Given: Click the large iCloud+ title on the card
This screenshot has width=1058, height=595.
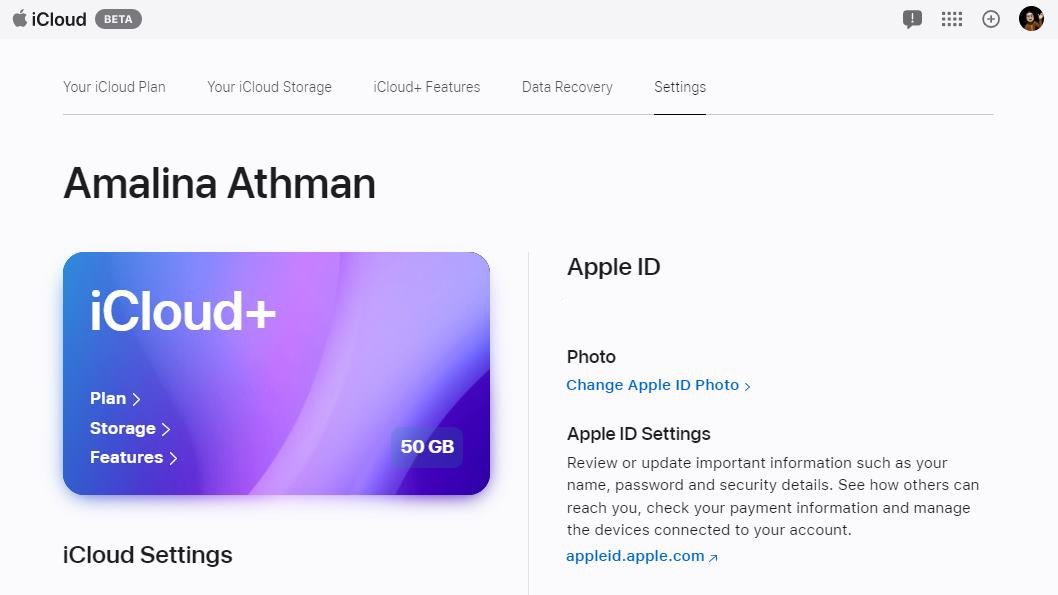Looking at the screenshot, I should click(183, 312).
